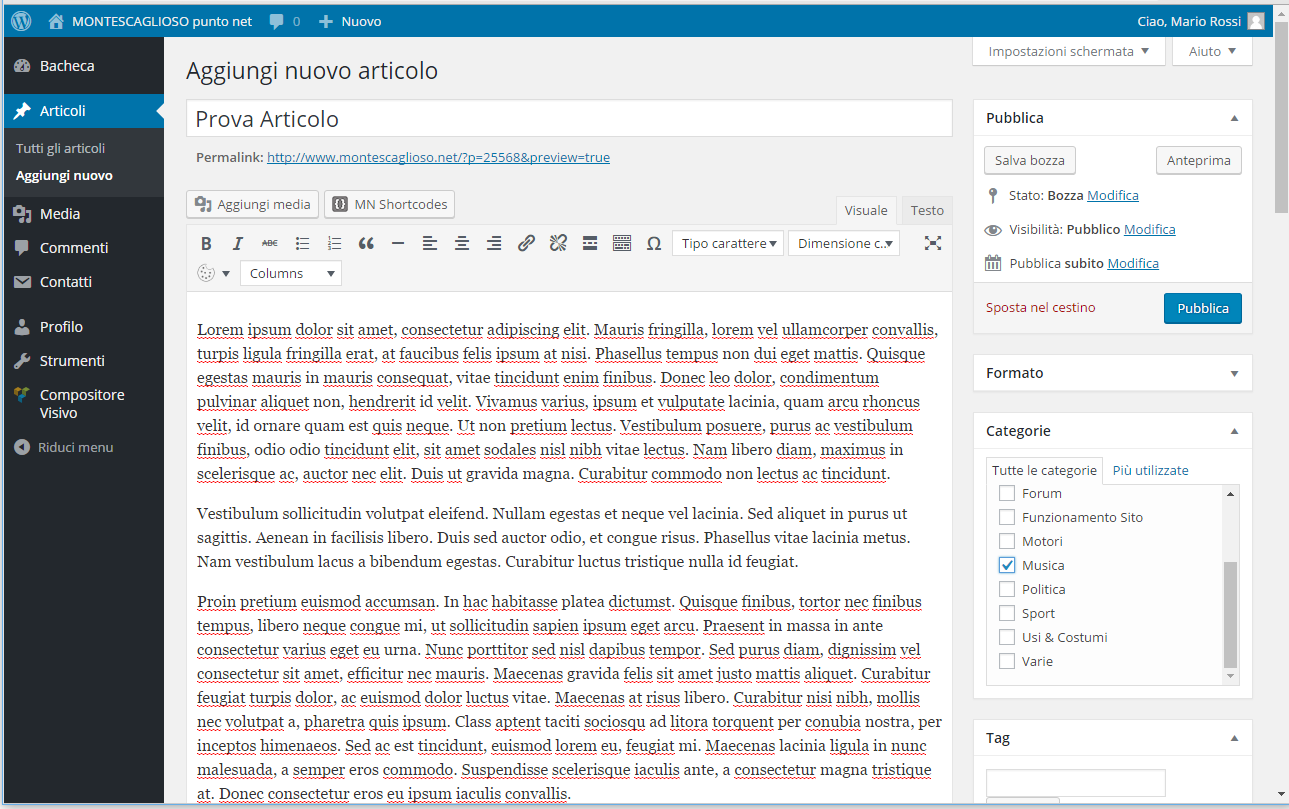This screenshot has height=809, width=1289.
Task: Open the special character Omega picker
Action: [654, 243]
